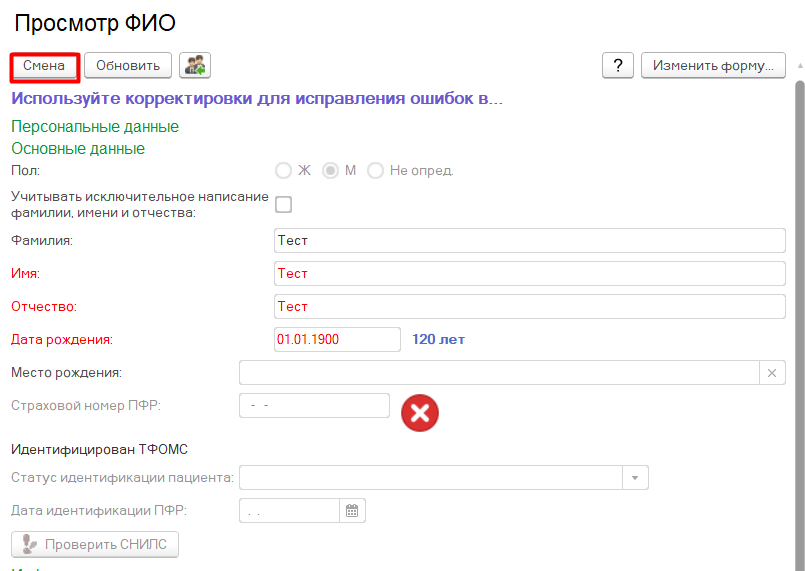The image size is (805, 571).
Task: Clear the Место рождения field with X
Action: [772, 373]
